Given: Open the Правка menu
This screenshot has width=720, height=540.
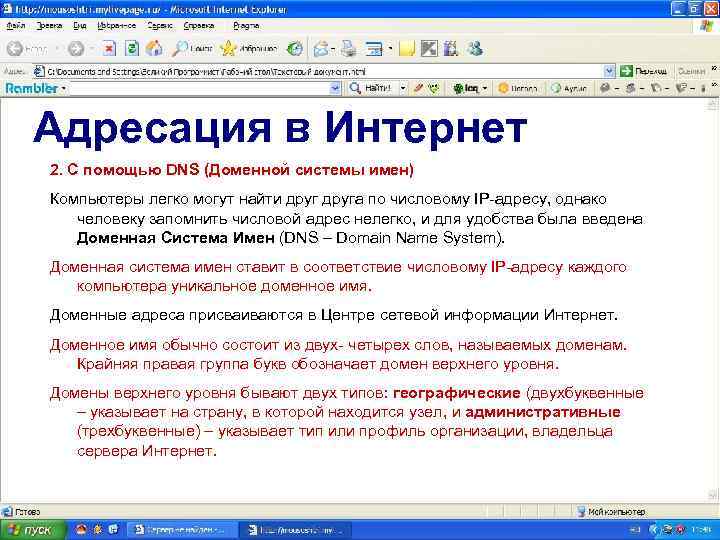Looking at the screenshot, I should 49,26.
